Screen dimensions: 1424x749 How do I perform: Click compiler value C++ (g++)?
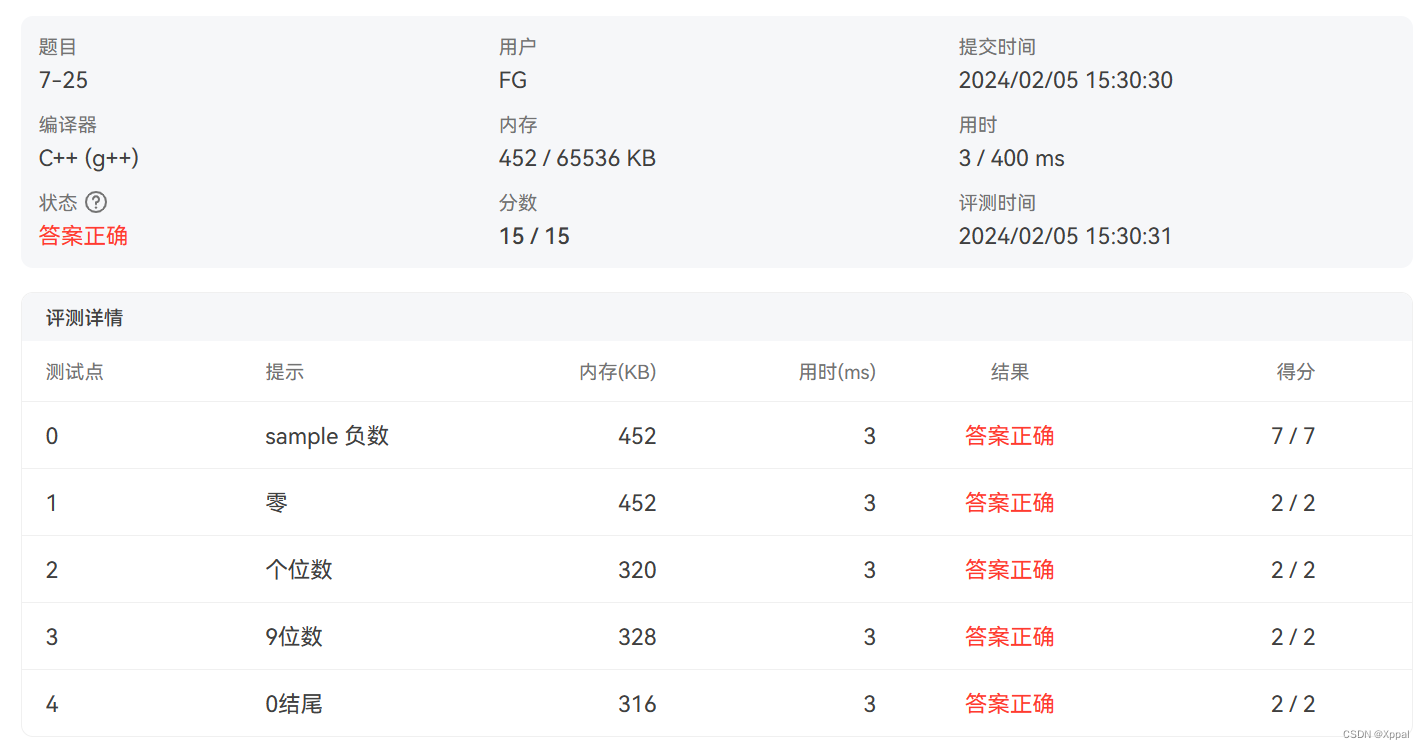coord(89,158)
